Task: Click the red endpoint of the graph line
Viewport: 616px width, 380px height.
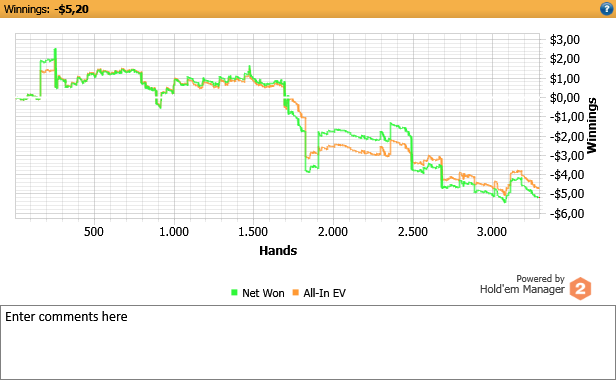Action: point(539,197)
